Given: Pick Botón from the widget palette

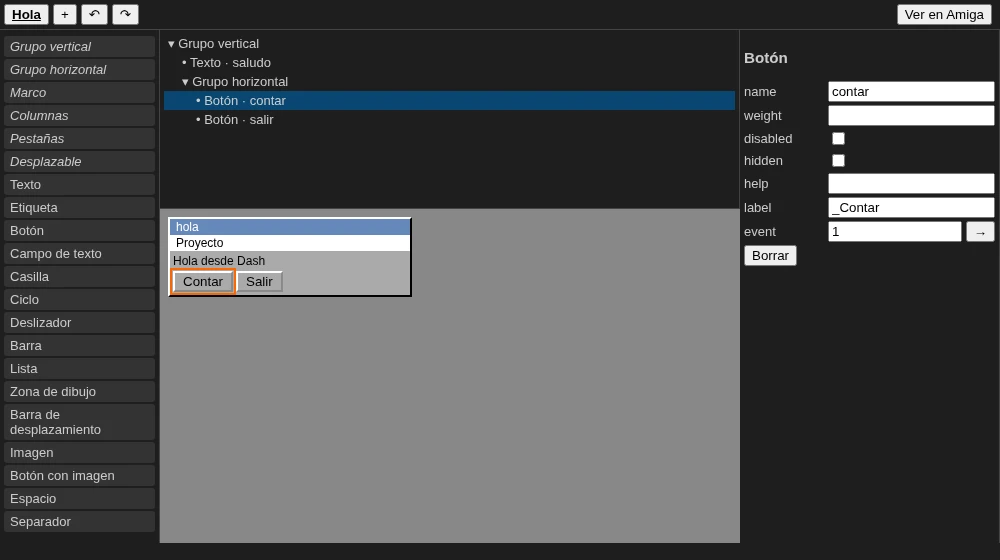Looking at the screenshot, I should point(79,230).
